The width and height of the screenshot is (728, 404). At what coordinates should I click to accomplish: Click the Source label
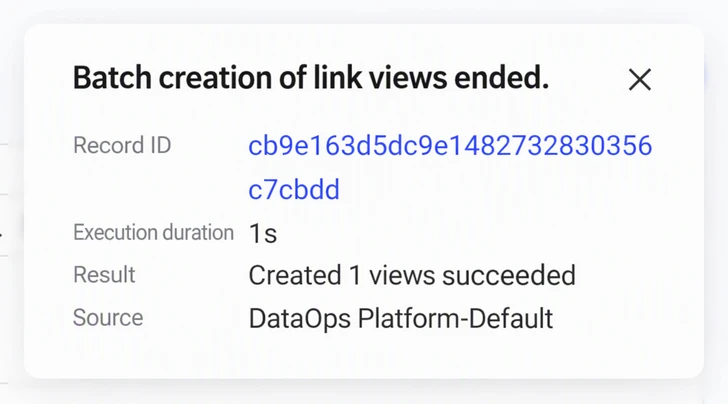[x=108, y=318]
